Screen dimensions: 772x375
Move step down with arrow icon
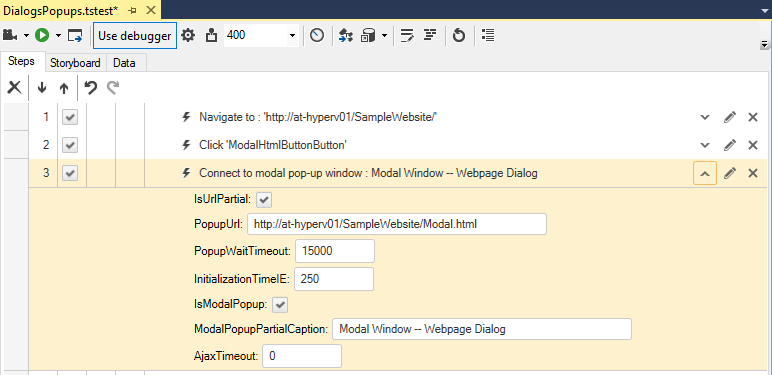42,88
